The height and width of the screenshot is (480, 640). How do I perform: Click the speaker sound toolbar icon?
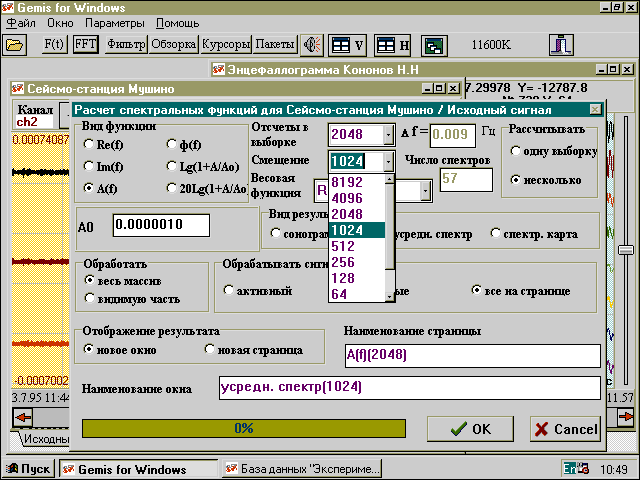click(313, 45)
